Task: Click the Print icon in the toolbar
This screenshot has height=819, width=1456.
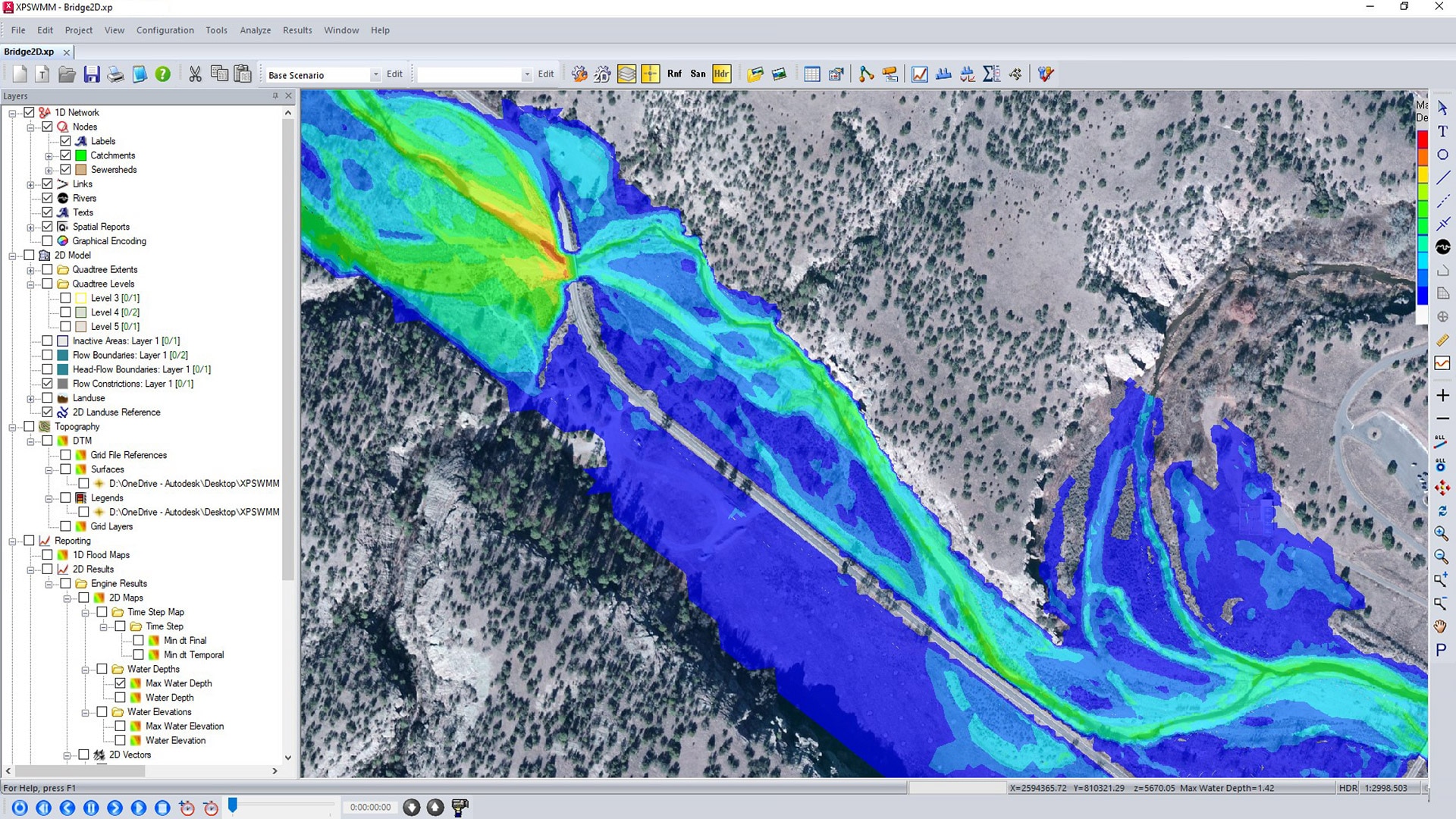Action: [x=115, y=74]
